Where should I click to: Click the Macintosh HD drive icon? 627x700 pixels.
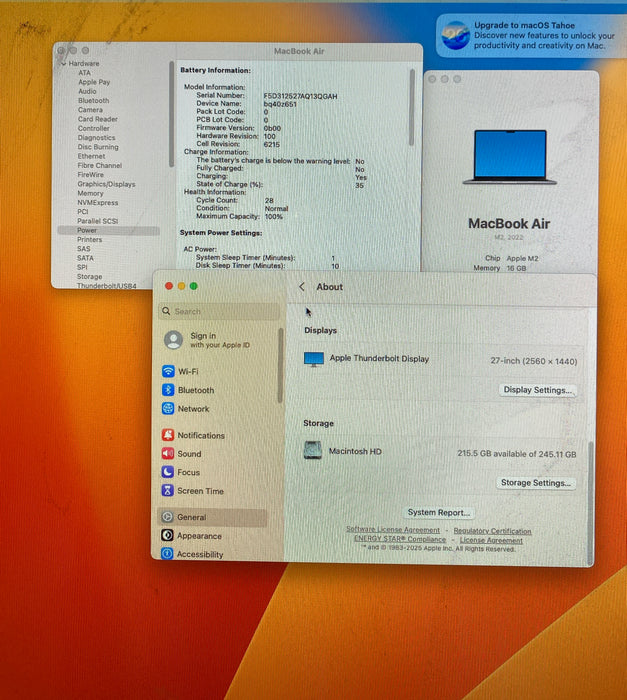click(313, 450)
